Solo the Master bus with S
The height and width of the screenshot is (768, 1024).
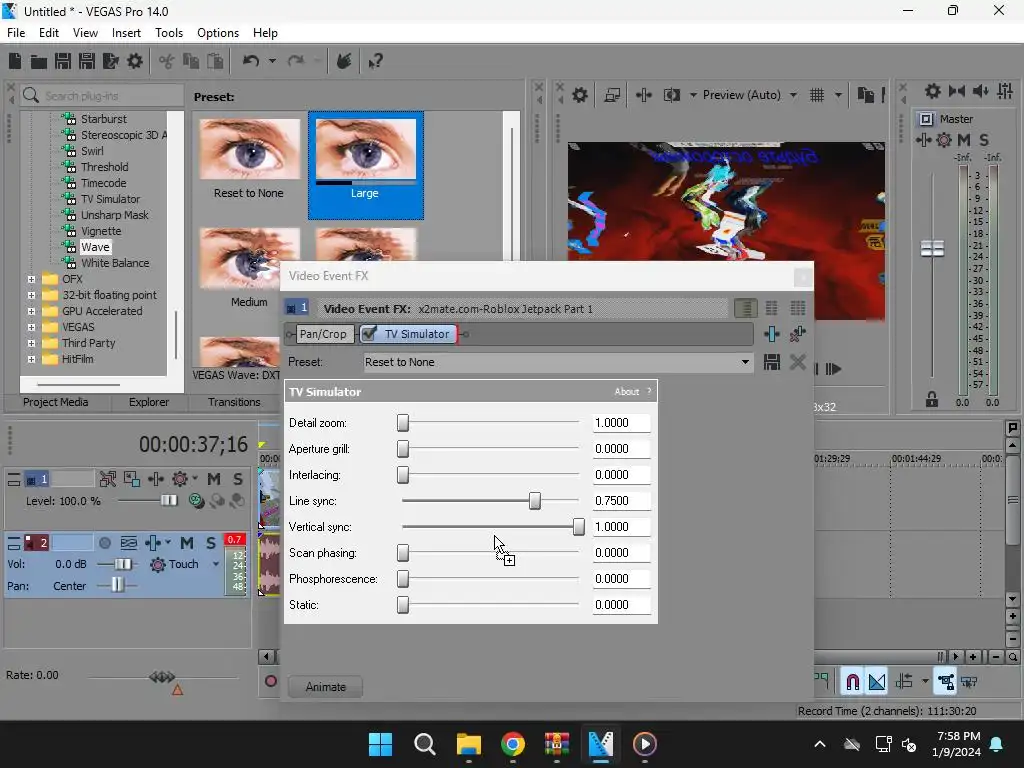click(984, 140)
